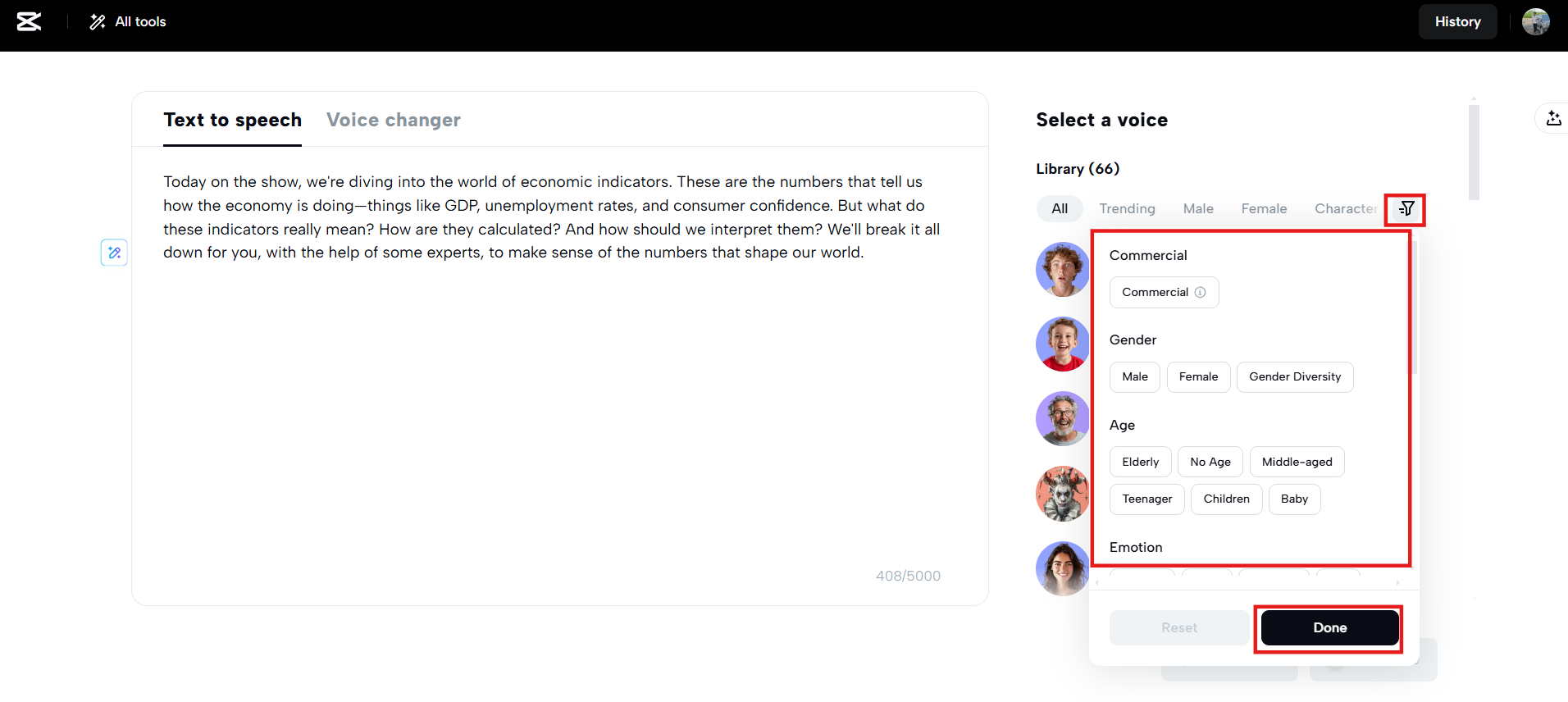The height and width of the screenshot is (702, 1568).
Task: Enable the Elderly age filter
Action: [x=1140, y=463]
